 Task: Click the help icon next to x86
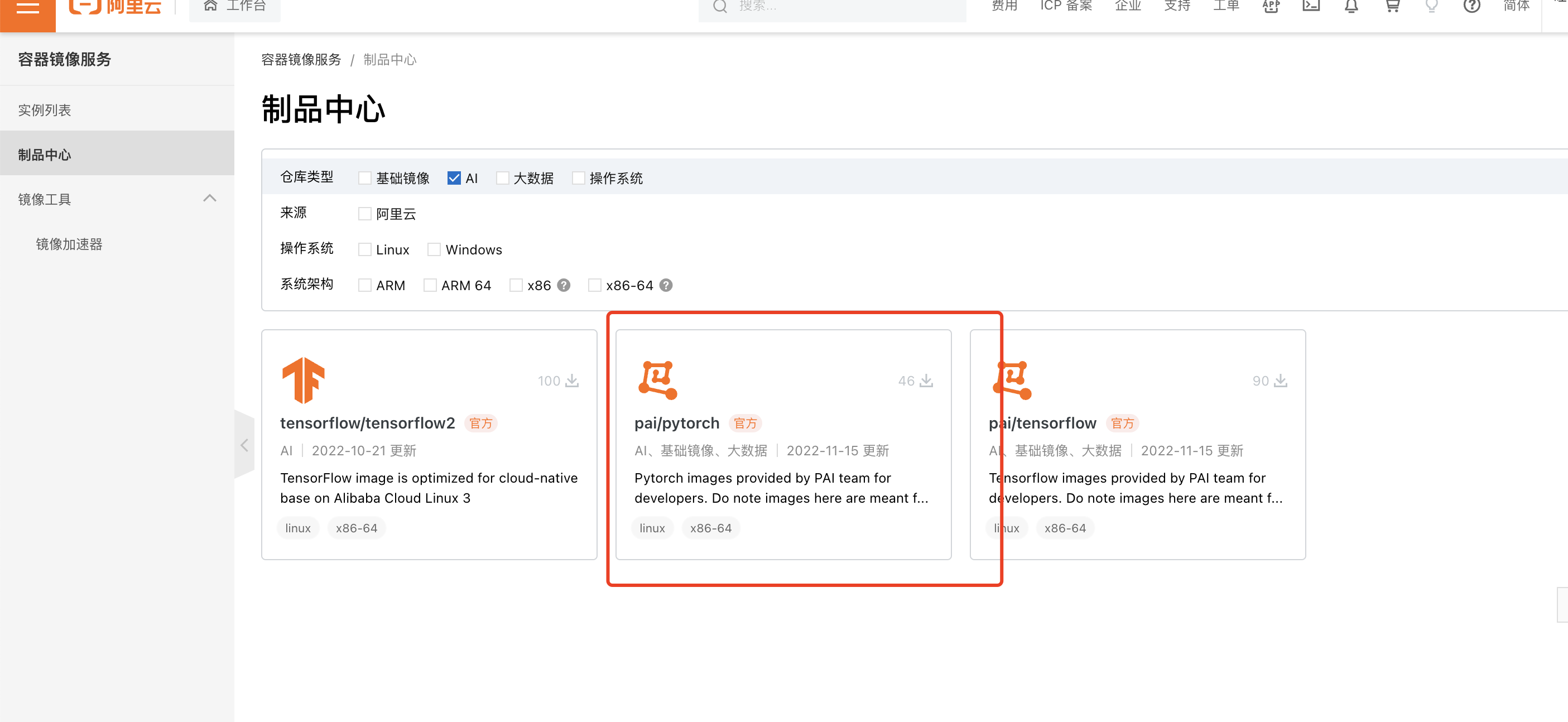click(x=564, y=285)
